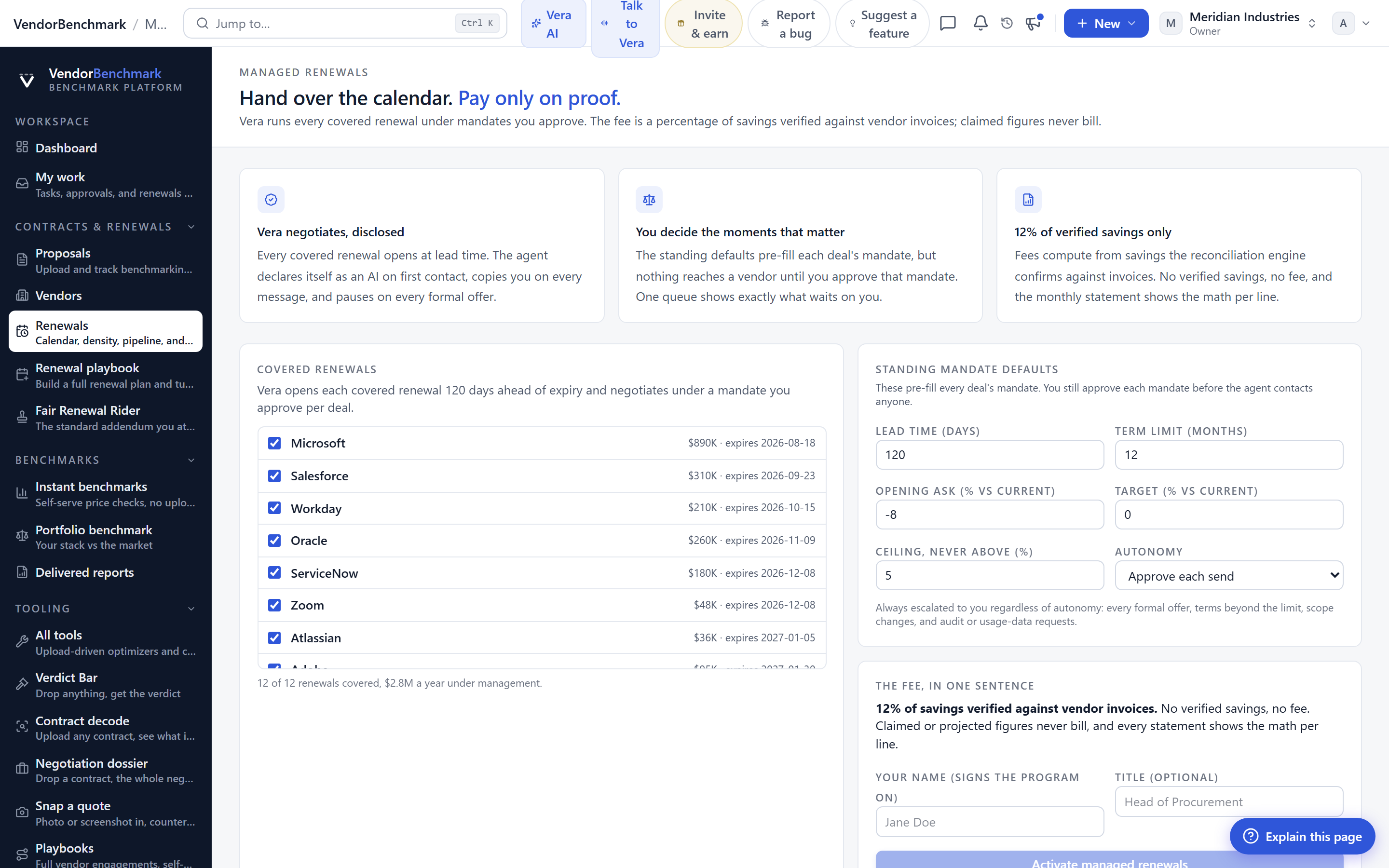Toggle the Zoom renewal checkbox

click(x=274, y=605)
